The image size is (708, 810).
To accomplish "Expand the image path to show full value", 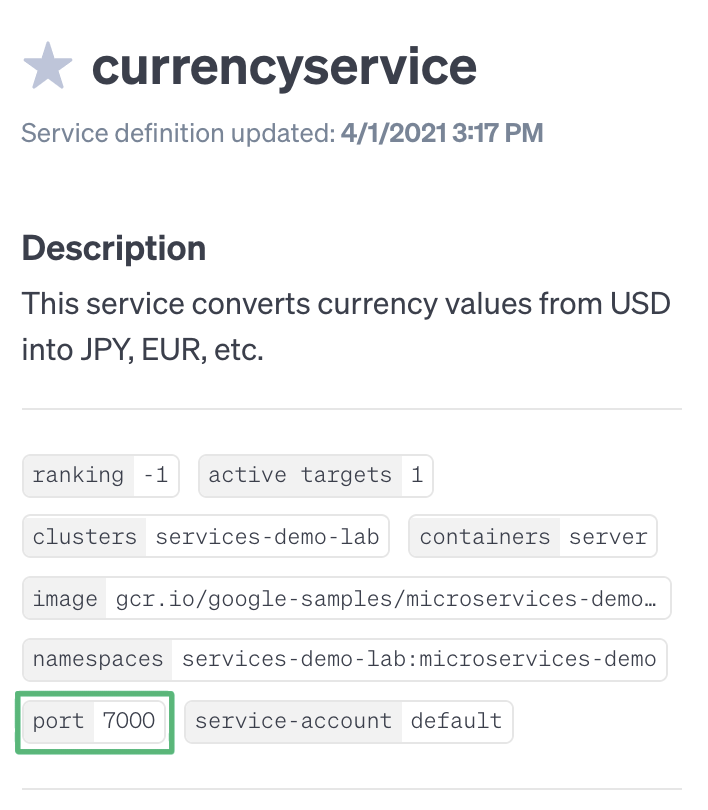I will 345,599.
